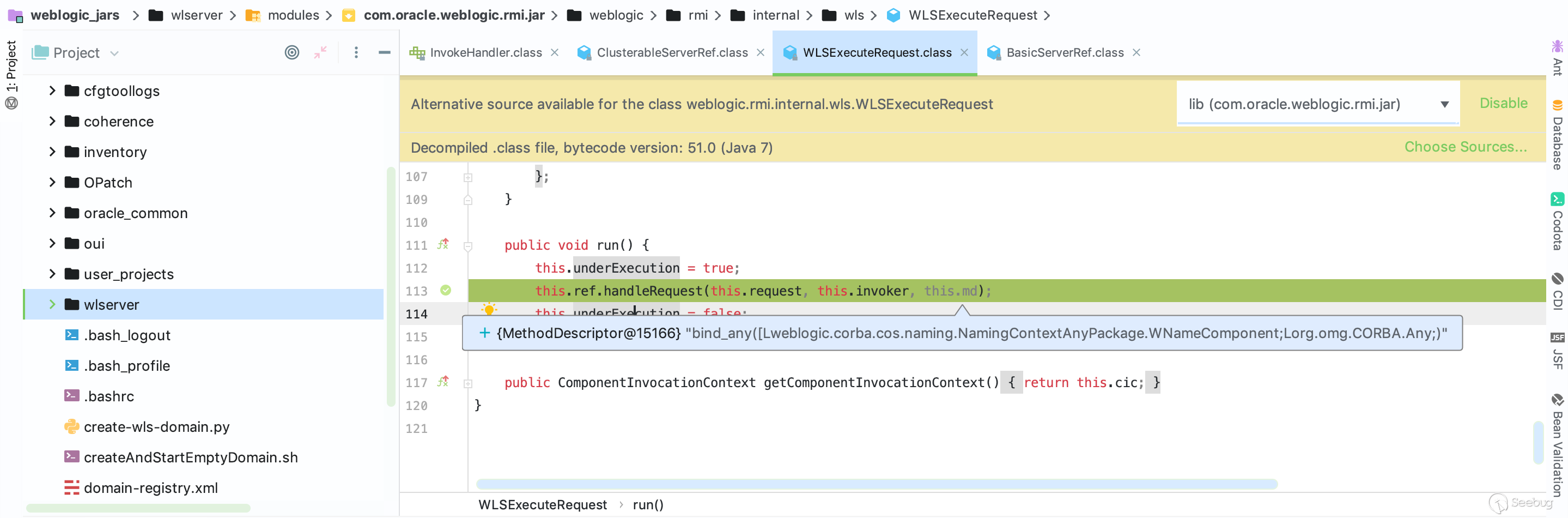
Task: Toggle breakpoint on line 113
Action: (x=446, y=291)
